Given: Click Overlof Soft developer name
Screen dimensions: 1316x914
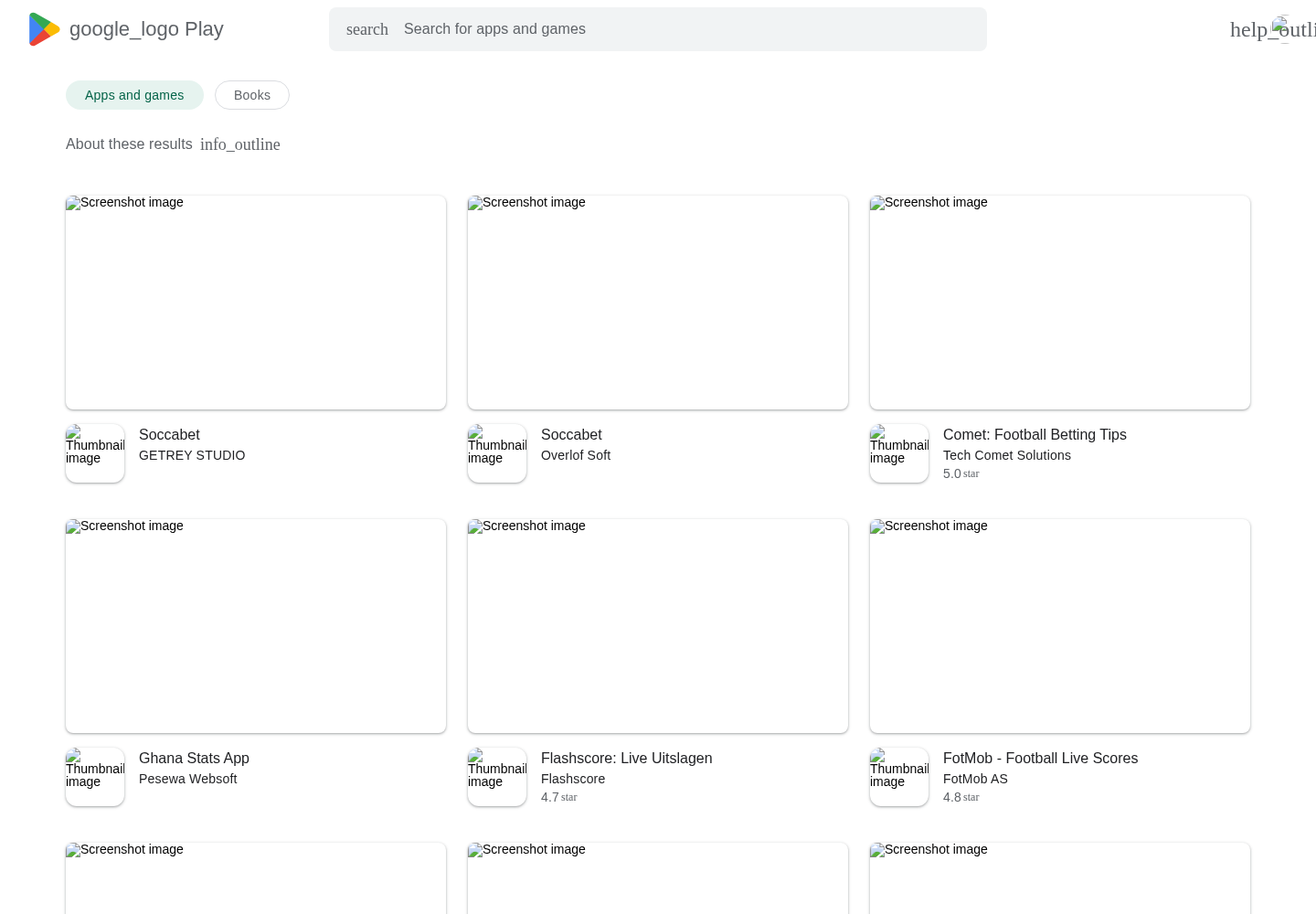Looking at the screenshot, I should click(x=576, y=455).
